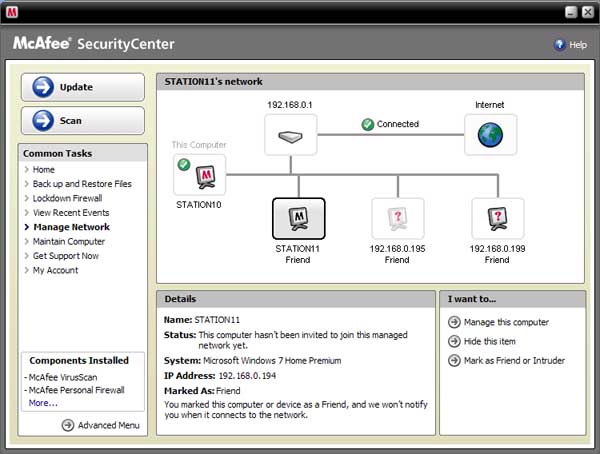Image resolution: width=600 pixels, height=454 pixels.
Task: Open the More... components link
Action: (43, 403)
